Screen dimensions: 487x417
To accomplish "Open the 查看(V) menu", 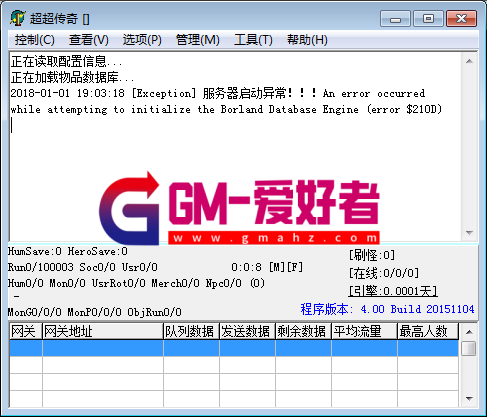I will [x=89, y=40].
